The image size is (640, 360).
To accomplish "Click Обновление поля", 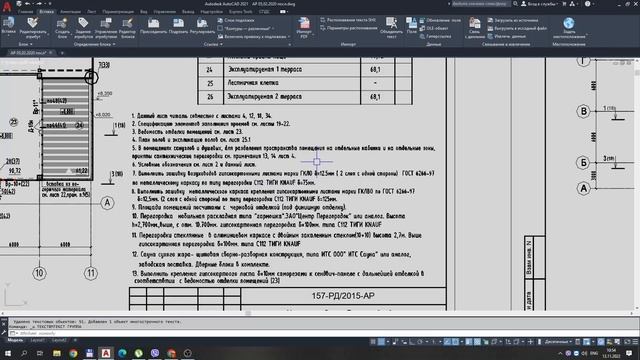I will (440, 20).
